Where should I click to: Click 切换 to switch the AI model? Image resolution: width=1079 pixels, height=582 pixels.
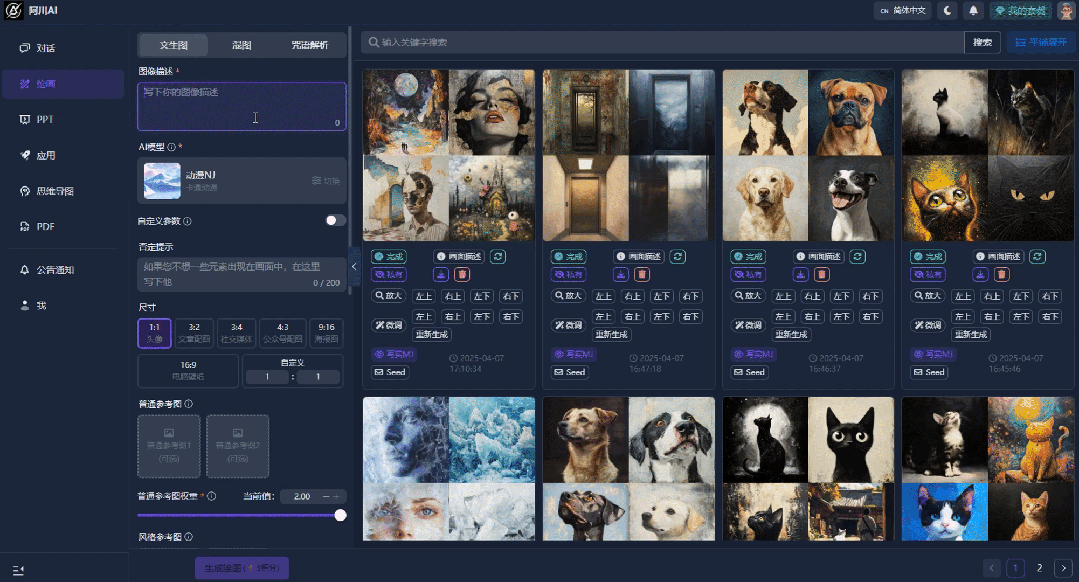tap(326, 181)
